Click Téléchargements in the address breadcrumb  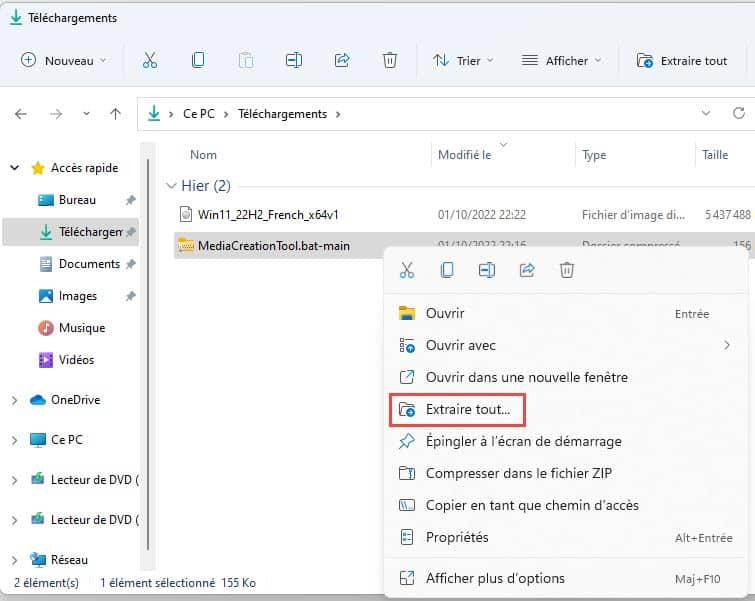(x=282, y=114)
